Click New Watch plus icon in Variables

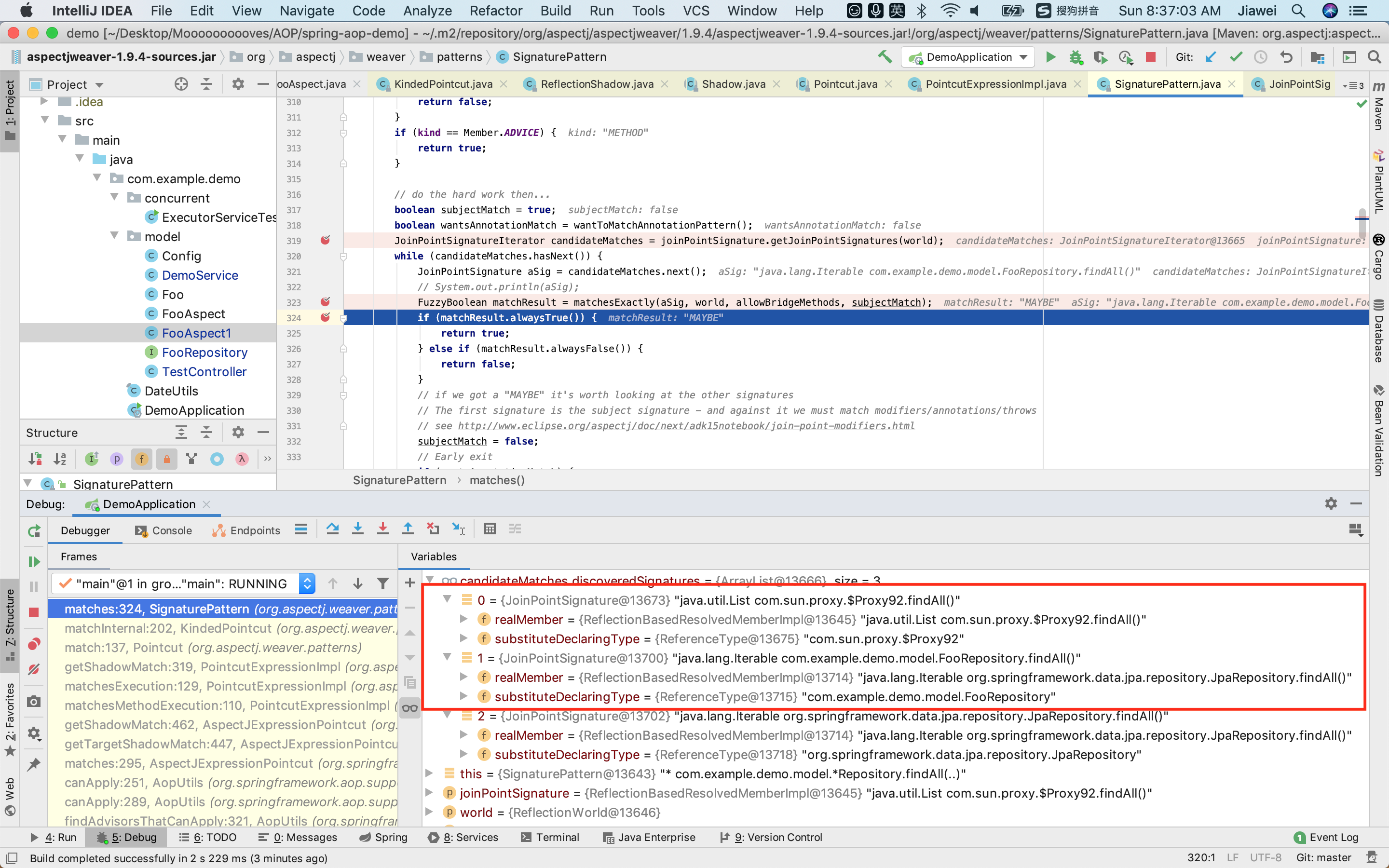click(410, 583)
